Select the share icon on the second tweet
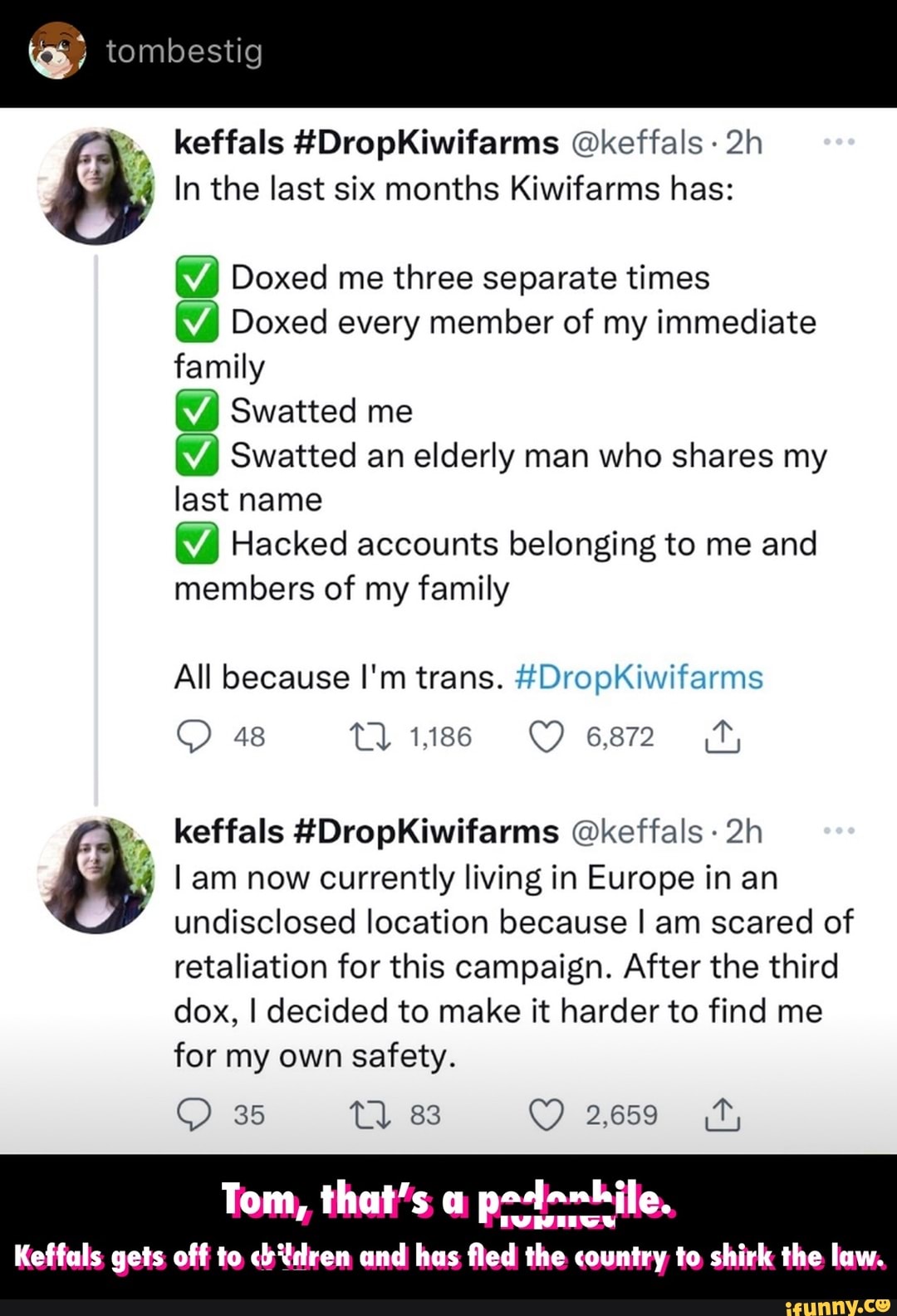 coord(723,1115)
